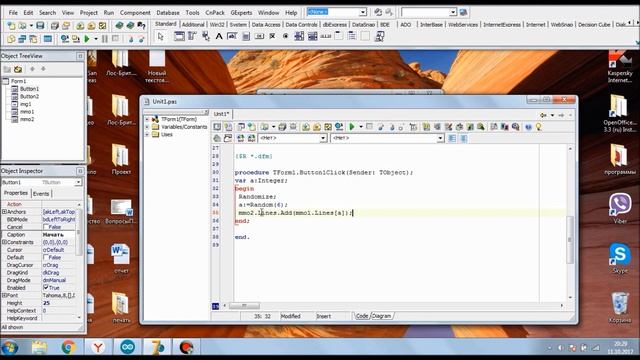
Task: Expand the Anchors property
Action: [x=4, y=212]
